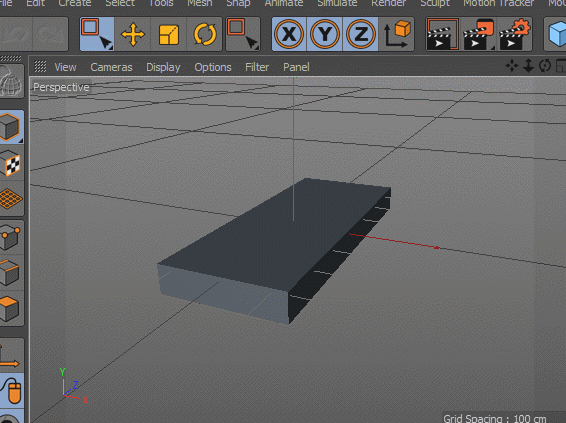Open the Tools menu
566x423 pixels.
[x=161, y=3]
